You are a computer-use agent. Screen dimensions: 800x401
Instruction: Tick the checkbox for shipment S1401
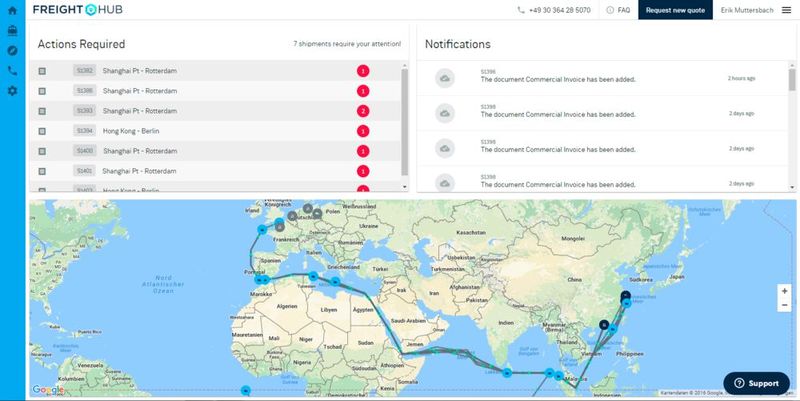click(42, 171)
